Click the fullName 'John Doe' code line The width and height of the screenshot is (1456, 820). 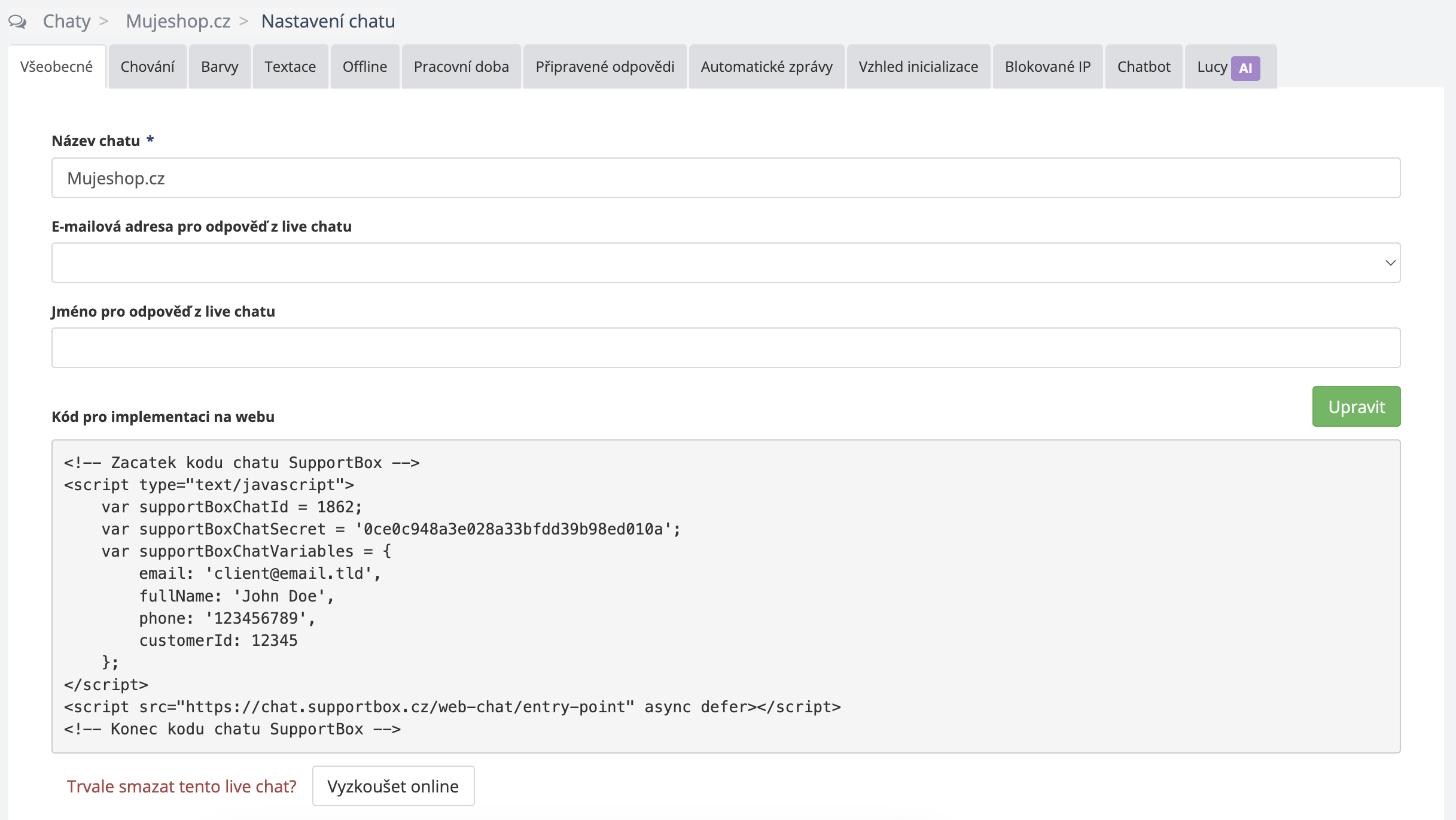(236, 596)
